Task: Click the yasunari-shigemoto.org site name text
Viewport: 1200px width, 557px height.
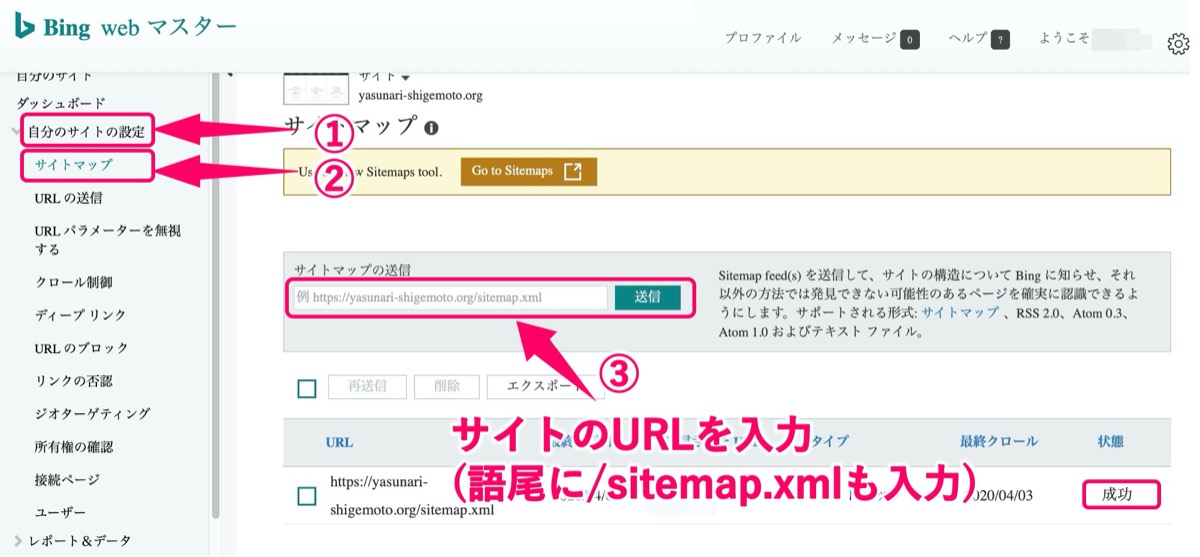Action: click(420, 96)
